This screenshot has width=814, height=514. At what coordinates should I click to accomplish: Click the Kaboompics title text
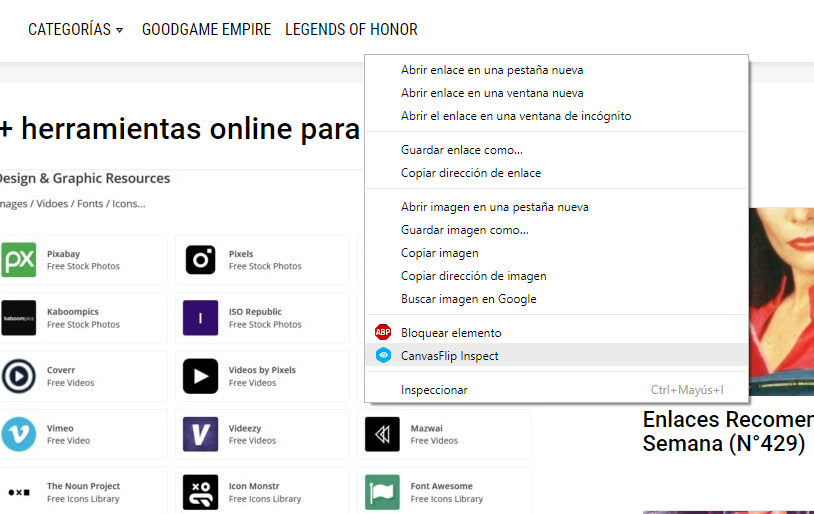(x=73, y=312)
